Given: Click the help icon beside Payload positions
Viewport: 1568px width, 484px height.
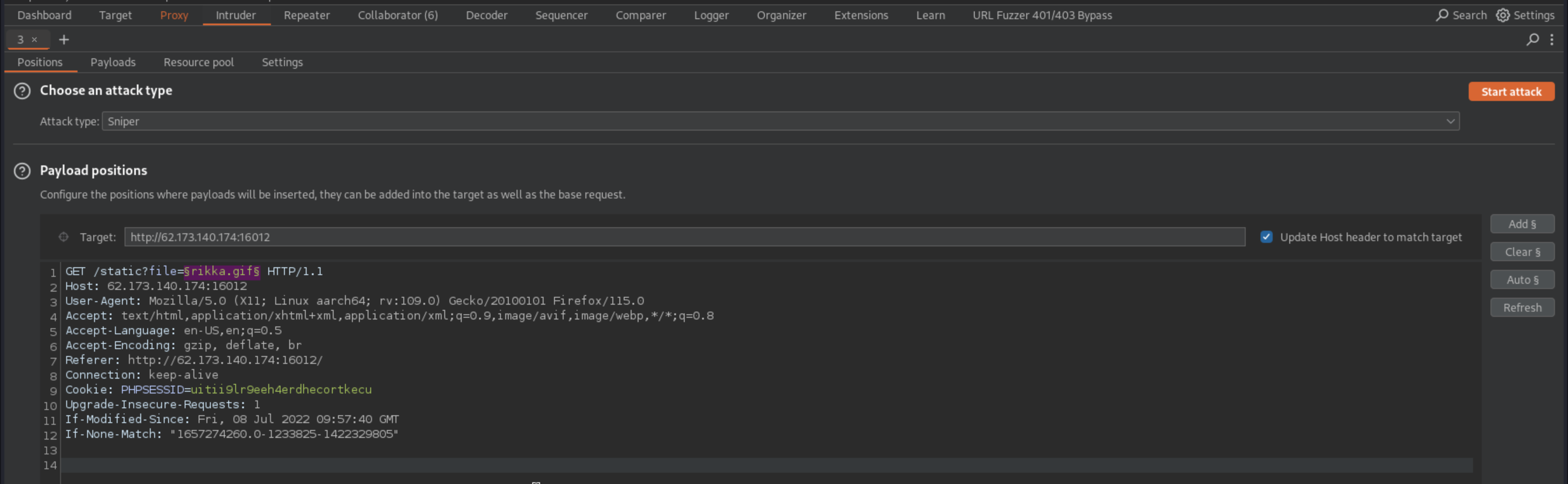Looking at the screenshot, I should (x=22, y=171).
